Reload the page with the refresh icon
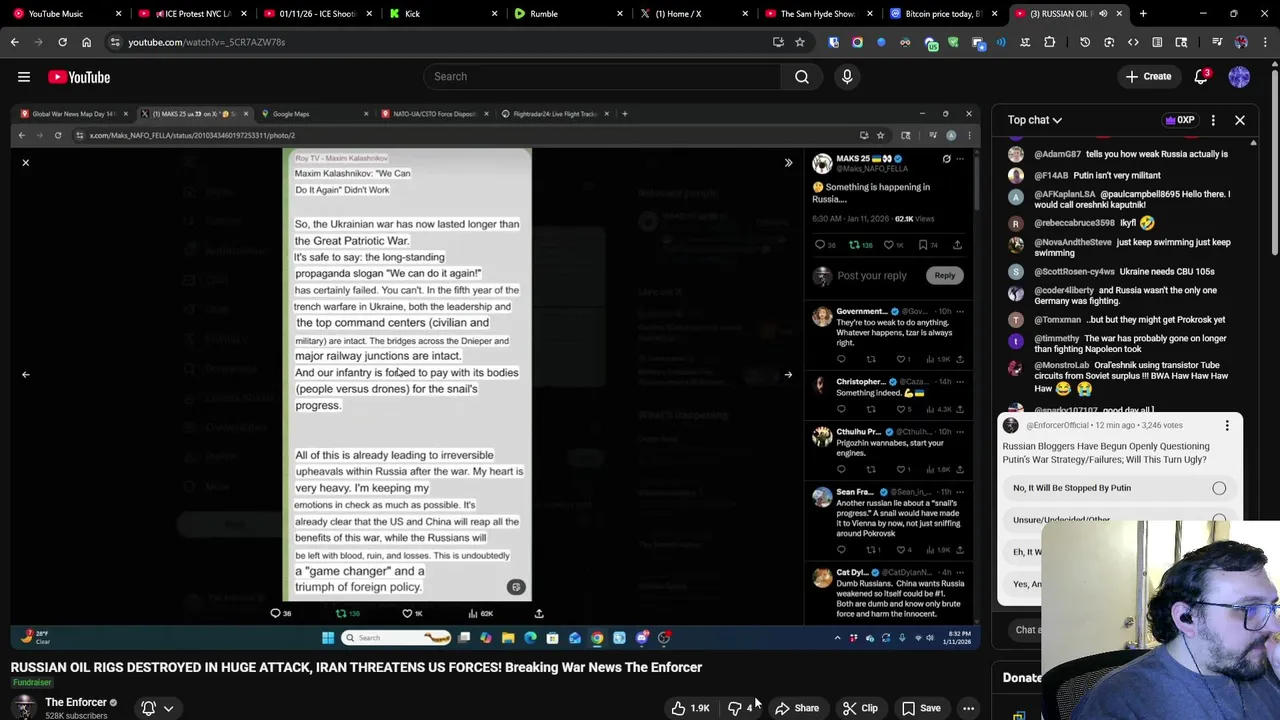The height and width of the screenshot is (720, 1280). tap(62, 42)
